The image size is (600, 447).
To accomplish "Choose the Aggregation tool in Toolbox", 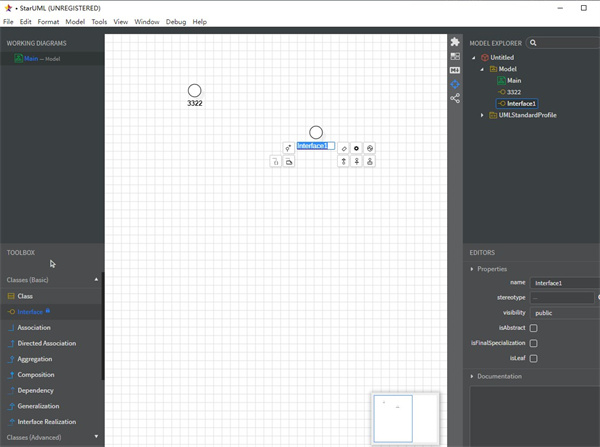I will (35, 359).
